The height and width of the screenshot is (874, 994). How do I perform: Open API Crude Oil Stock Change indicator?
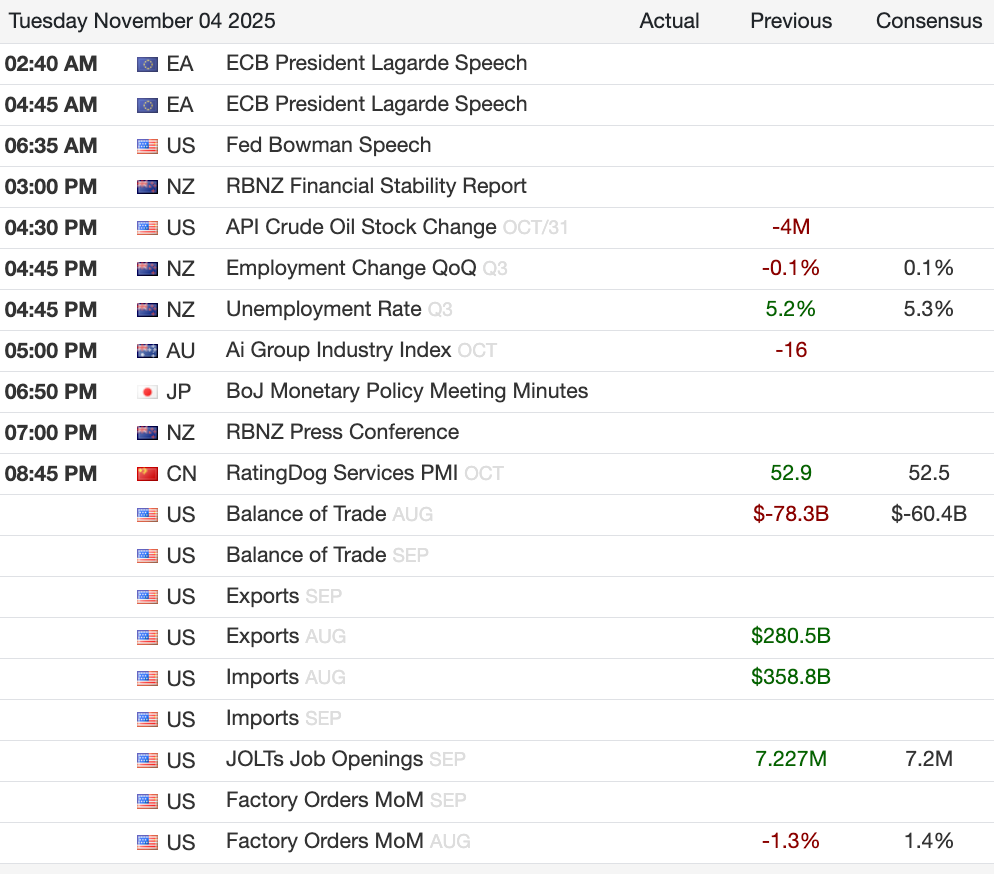(361, 227)
